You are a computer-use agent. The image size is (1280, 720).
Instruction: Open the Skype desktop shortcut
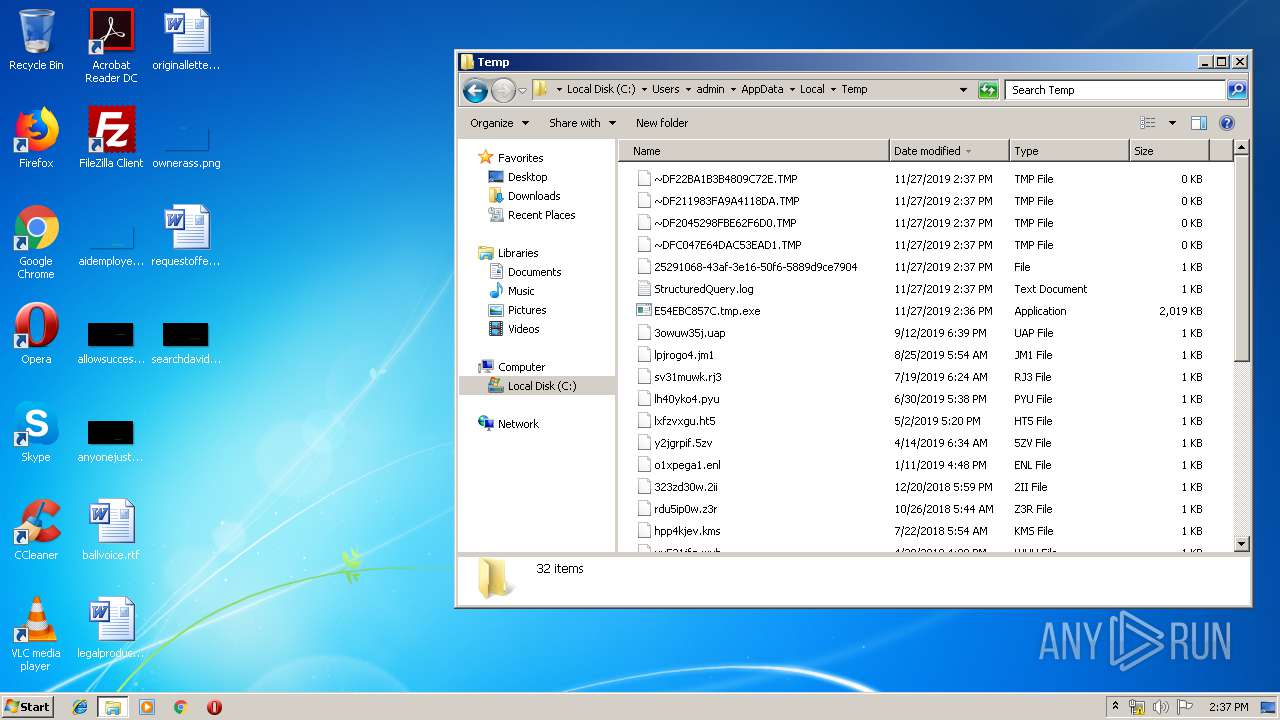pyautogui.click(x=36, y=432)
